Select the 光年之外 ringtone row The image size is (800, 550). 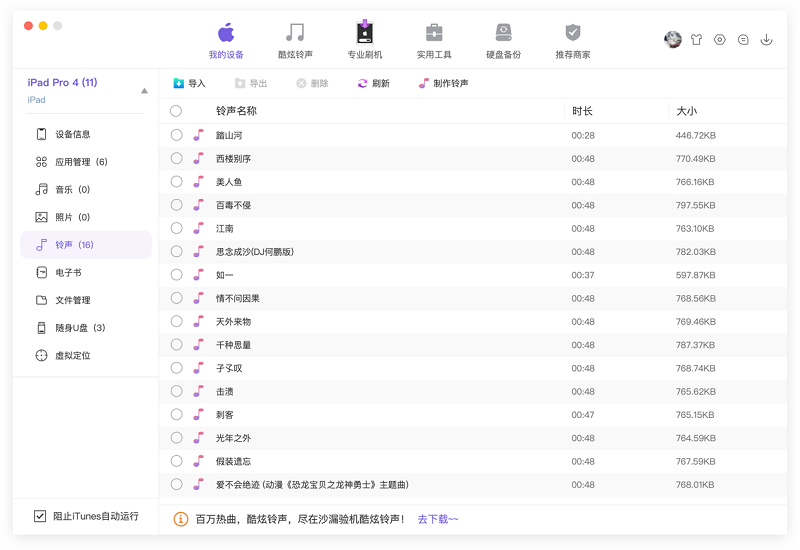coord(233,438)
